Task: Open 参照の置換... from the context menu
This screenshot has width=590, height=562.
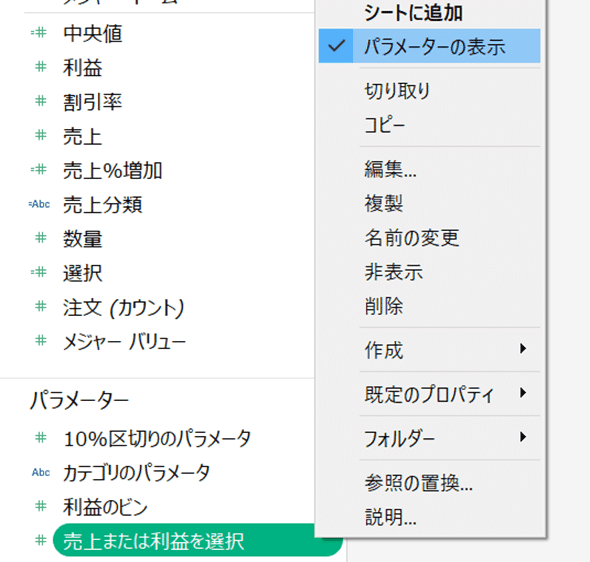Action: [418, 483]
